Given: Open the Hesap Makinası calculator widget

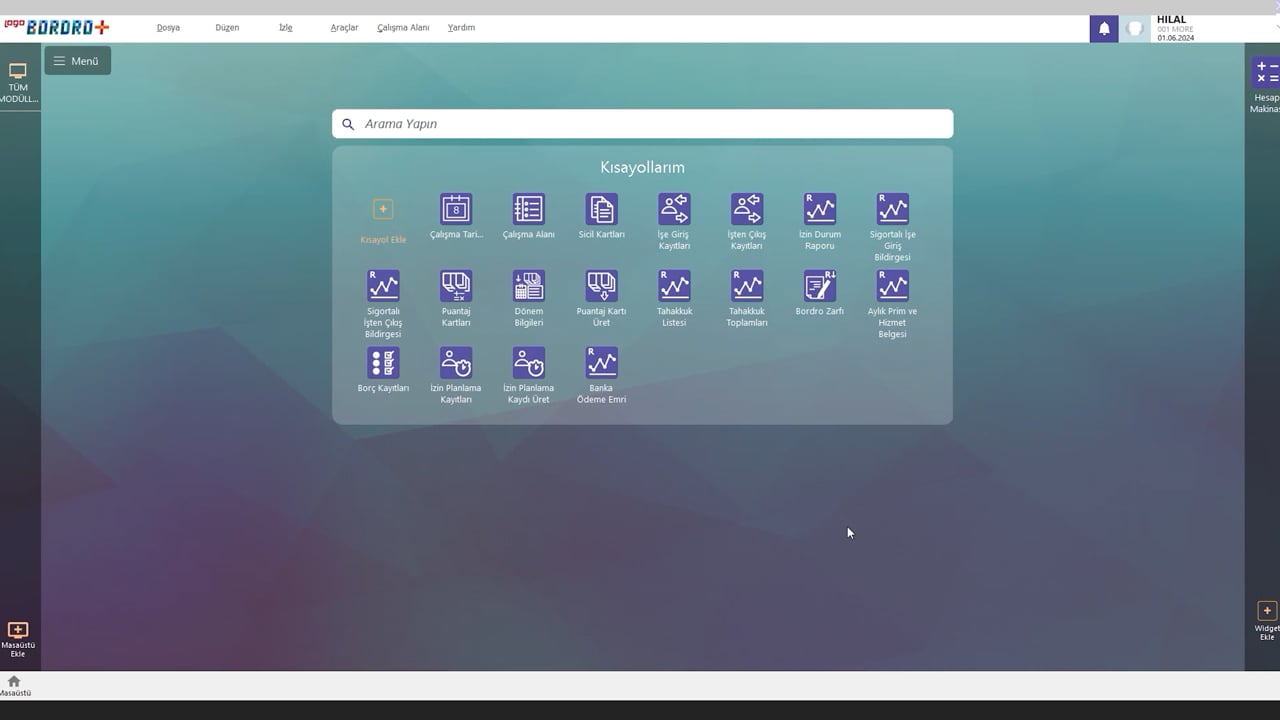Looking at the screenshot, I should (x=1265, y=85).
